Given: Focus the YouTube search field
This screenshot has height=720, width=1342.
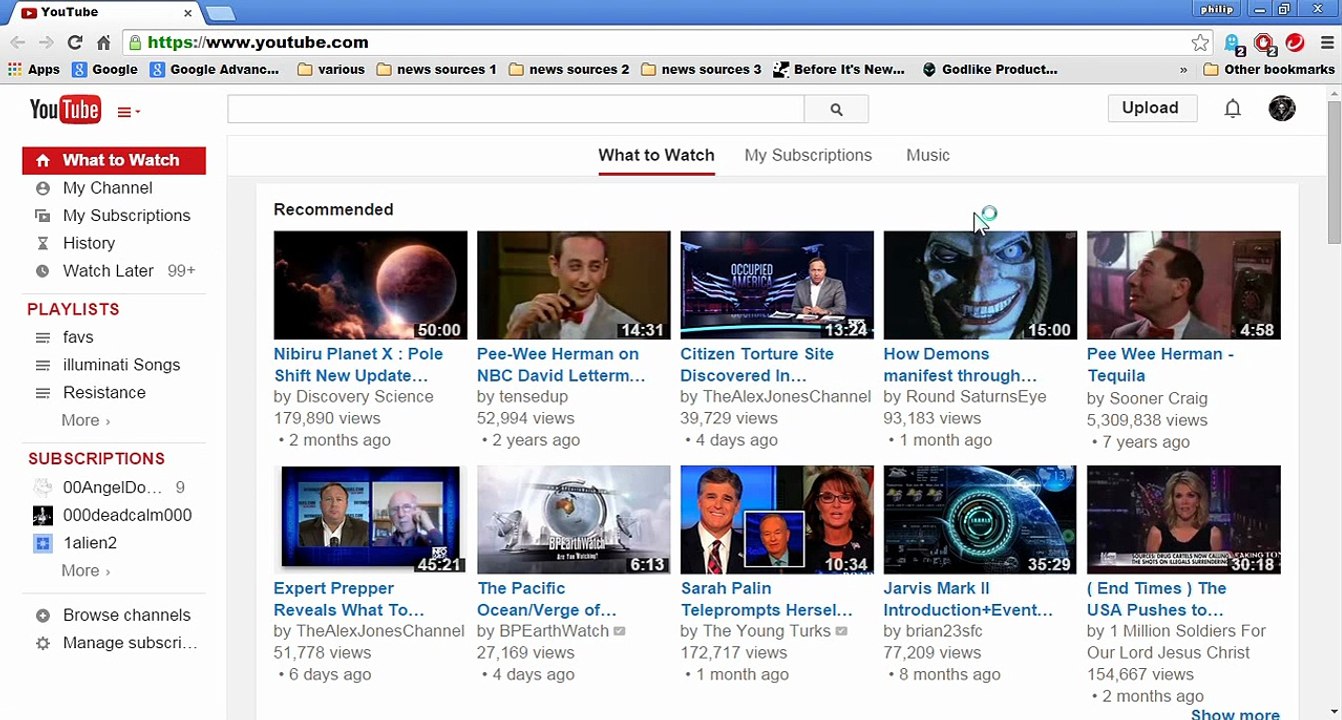Looking at the screenshot, I should [x=516, y=109].
